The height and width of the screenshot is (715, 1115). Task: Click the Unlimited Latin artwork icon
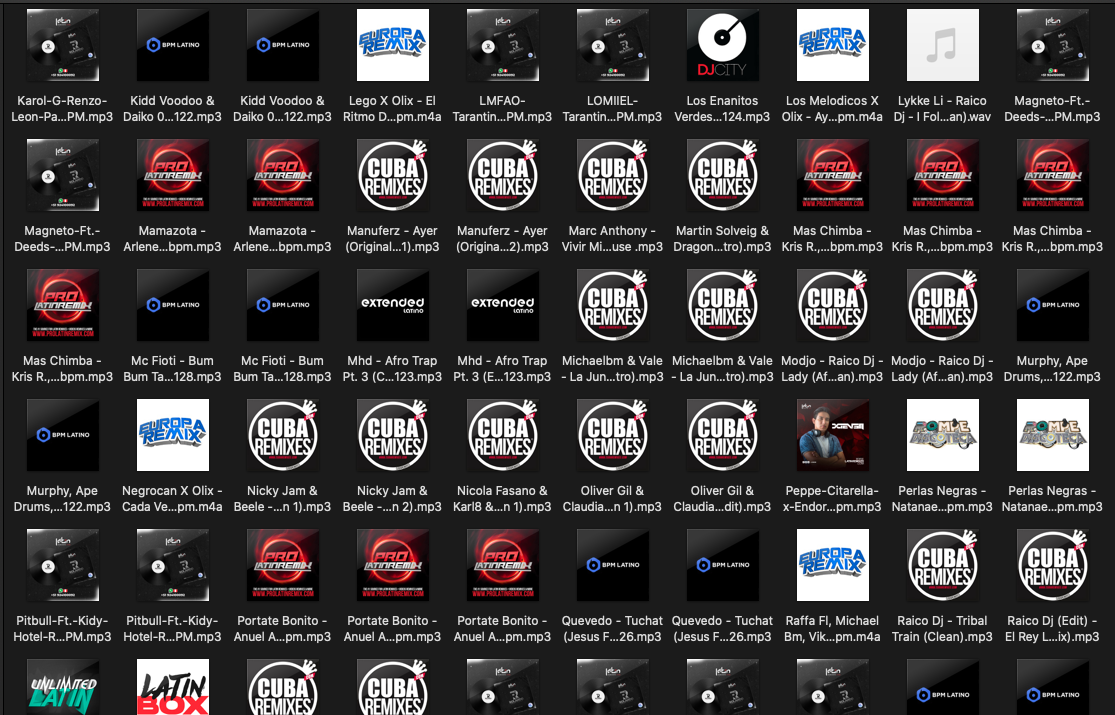pos(63,688)
